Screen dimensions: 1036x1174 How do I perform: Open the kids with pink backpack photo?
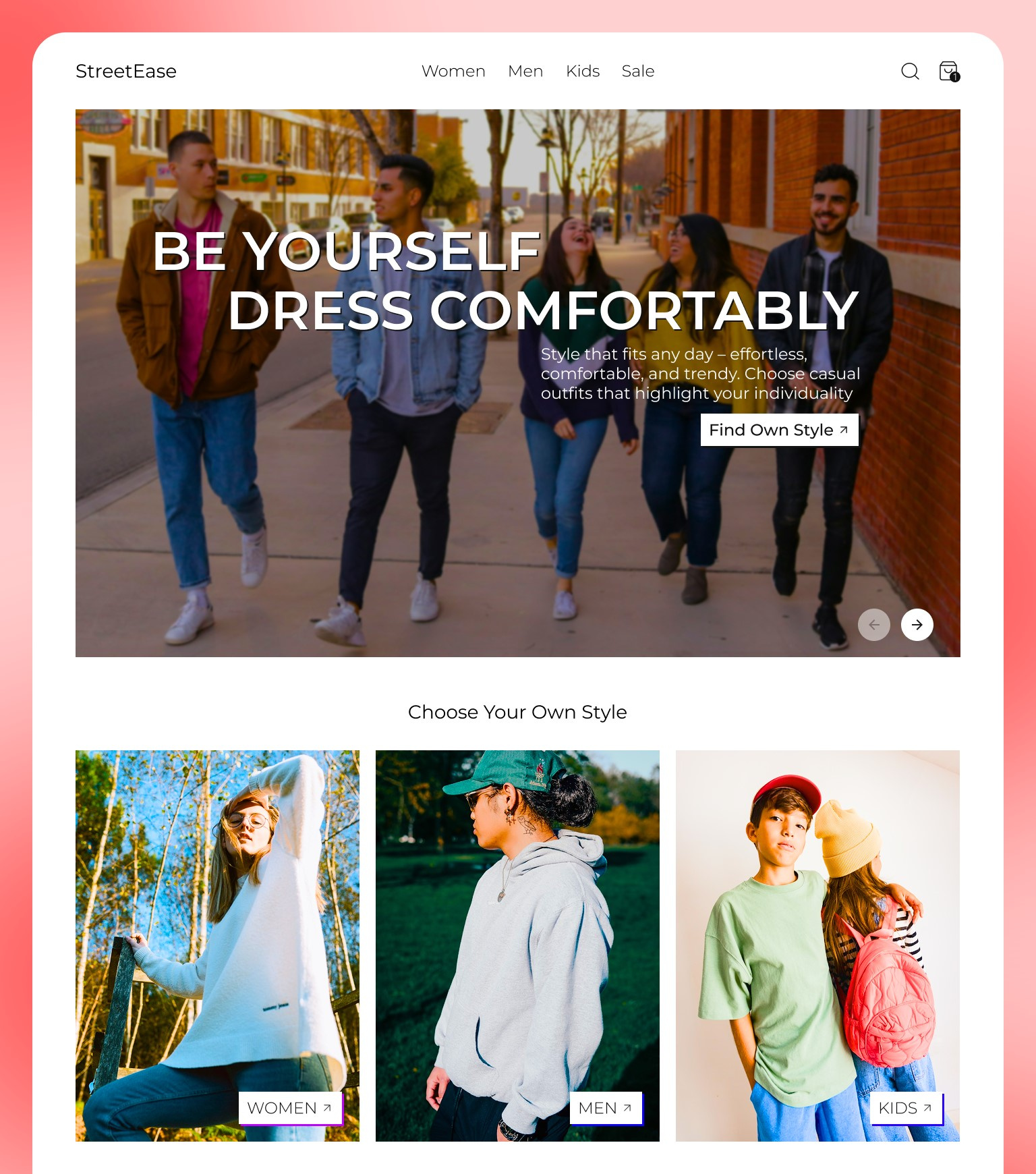coord(817,946)
